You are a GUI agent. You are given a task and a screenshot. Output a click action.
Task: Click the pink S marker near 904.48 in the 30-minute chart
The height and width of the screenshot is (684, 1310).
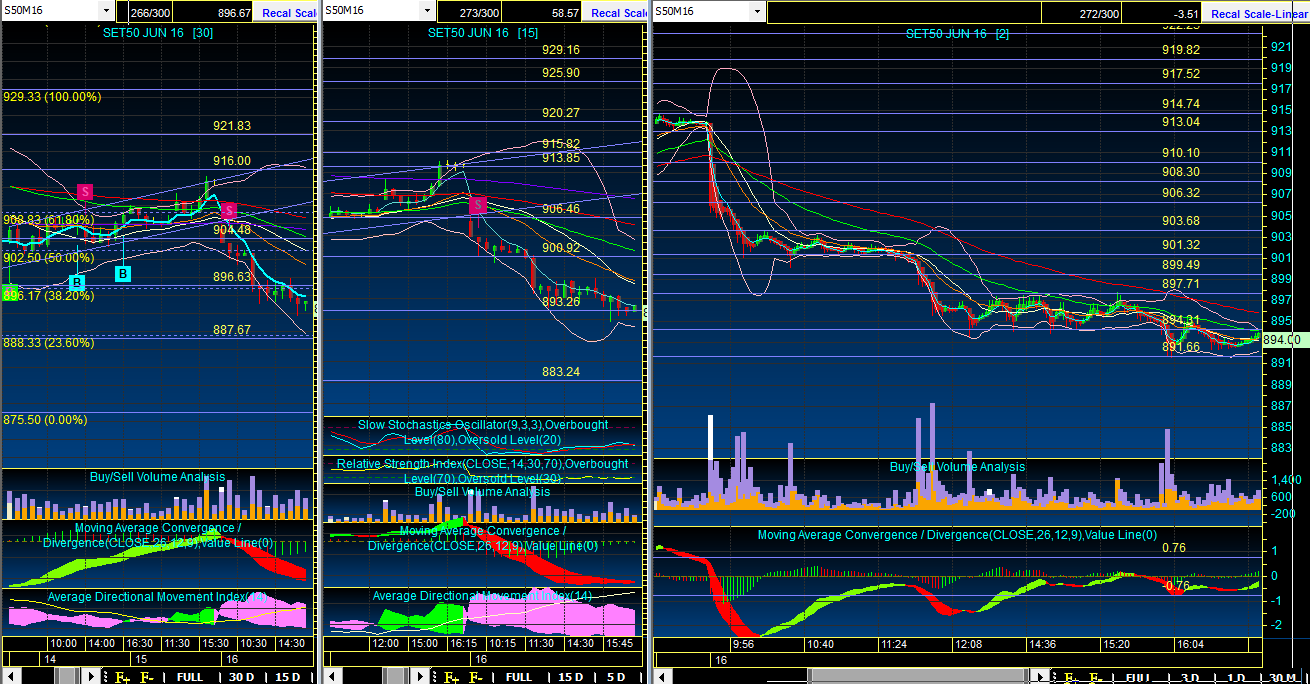point(229,210)
